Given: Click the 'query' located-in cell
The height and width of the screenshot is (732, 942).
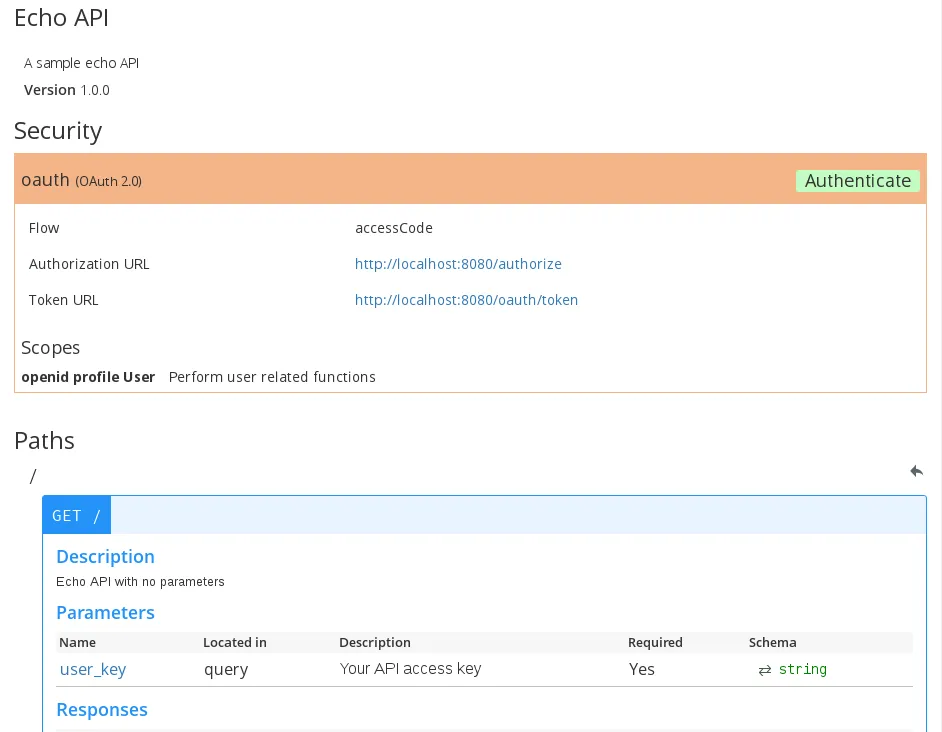Looking at the screenshot, I should pos(226,669).
